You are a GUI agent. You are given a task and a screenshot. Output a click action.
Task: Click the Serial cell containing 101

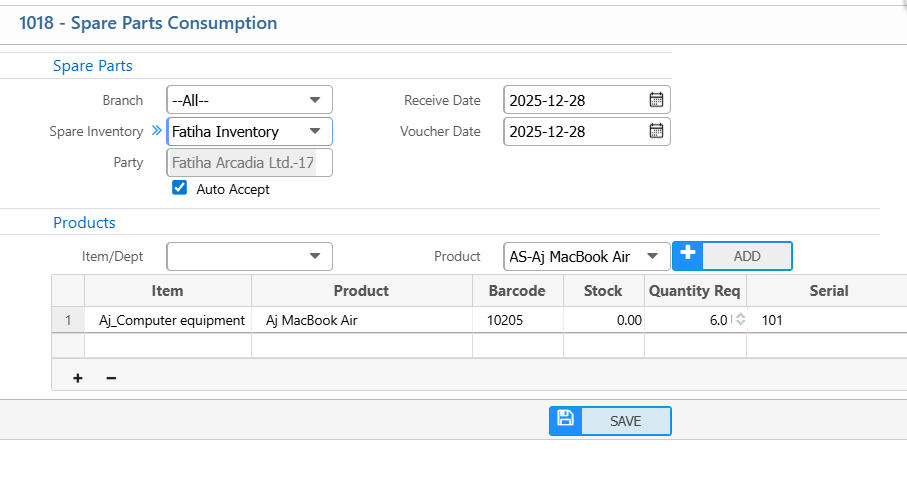coord(826,320)
